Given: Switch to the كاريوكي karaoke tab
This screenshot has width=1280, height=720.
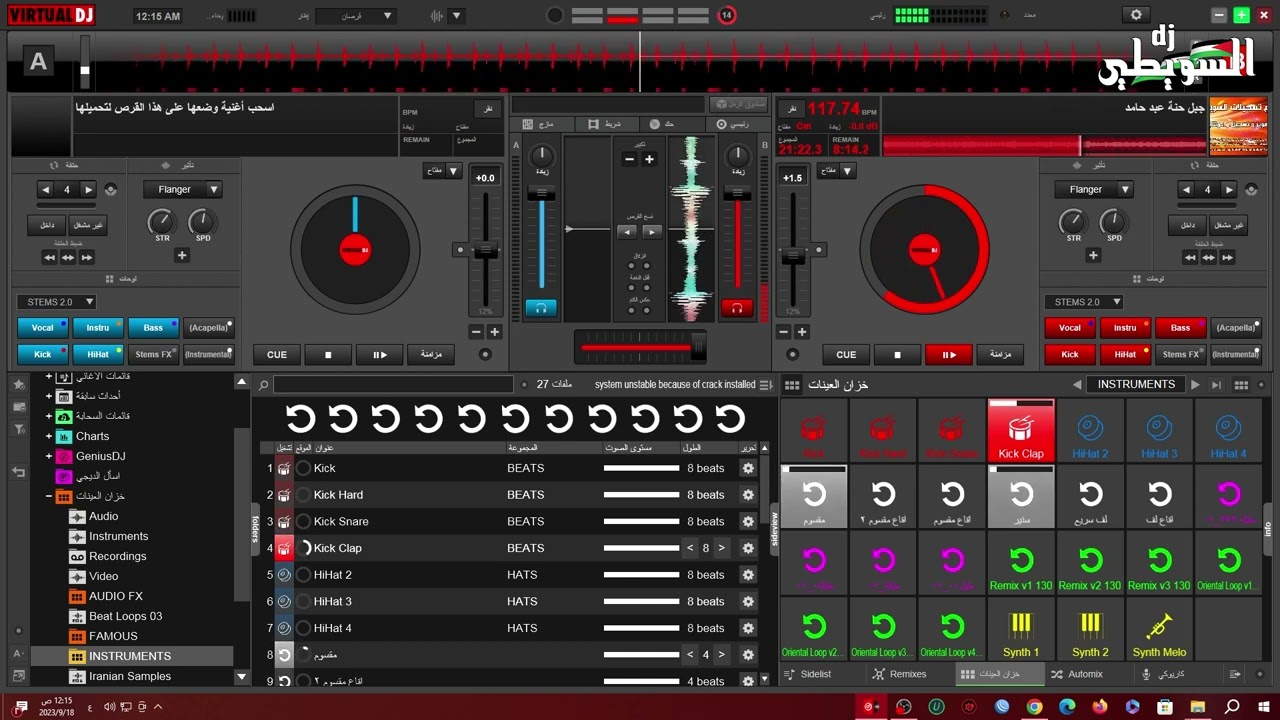Looking at the screenshot, I should click(1163, 675).
